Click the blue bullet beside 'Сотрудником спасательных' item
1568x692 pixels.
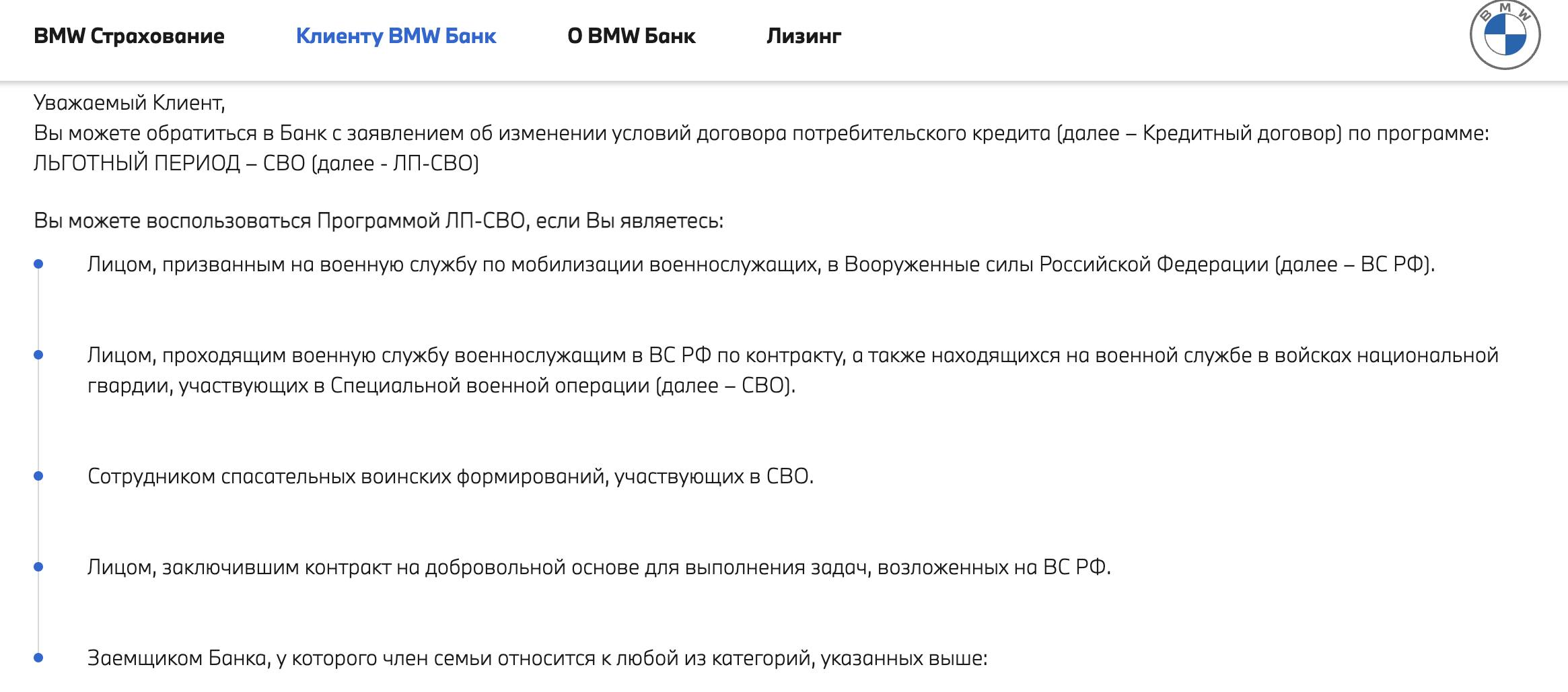pos(38,477)
